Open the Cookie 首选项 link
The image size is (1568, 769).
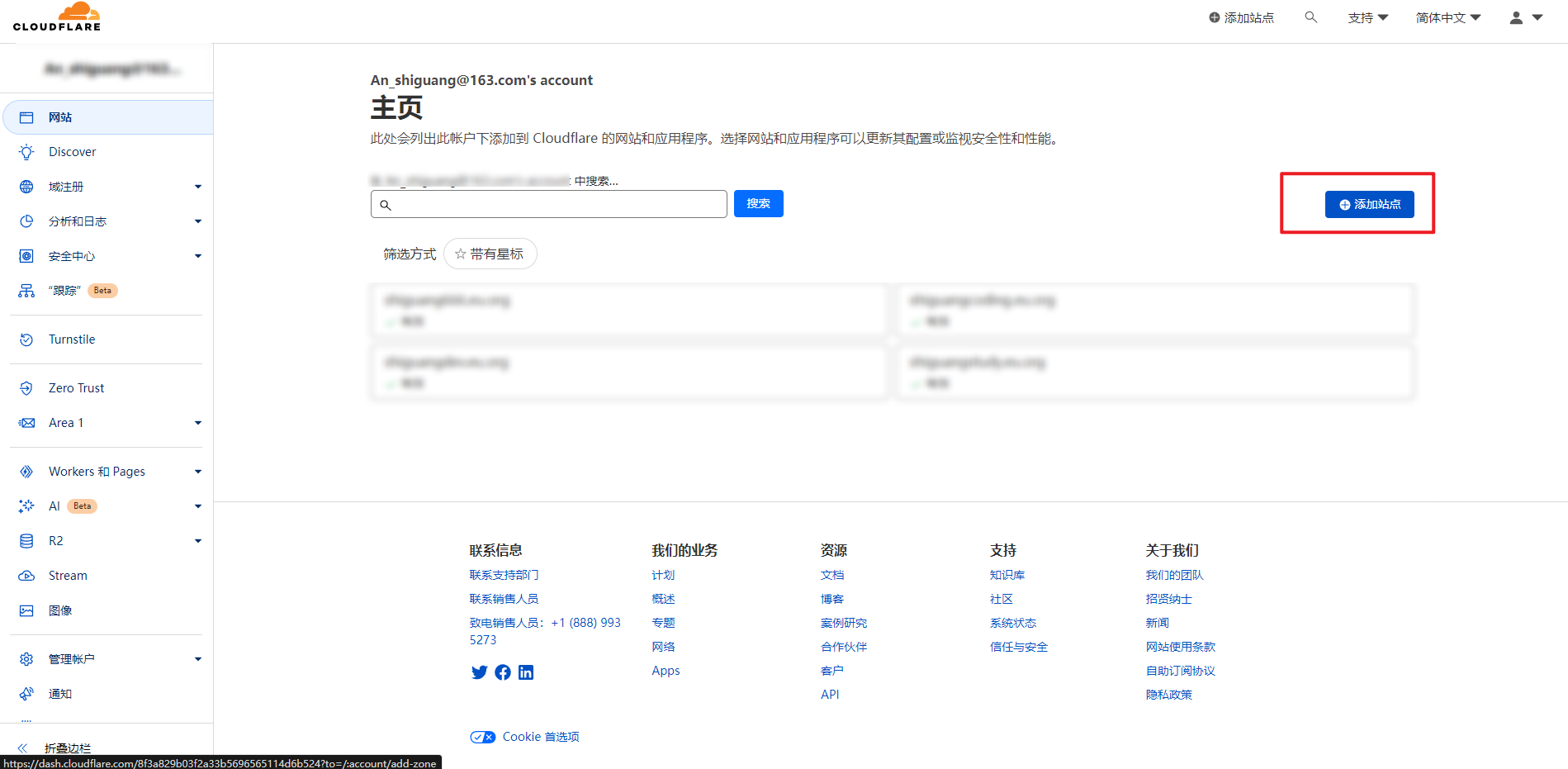(541, 737)
